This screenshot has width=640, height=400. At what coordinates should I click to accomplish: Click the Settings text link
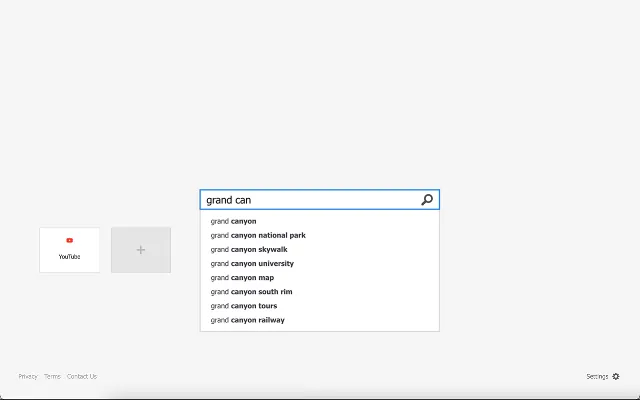pos(597,376)
